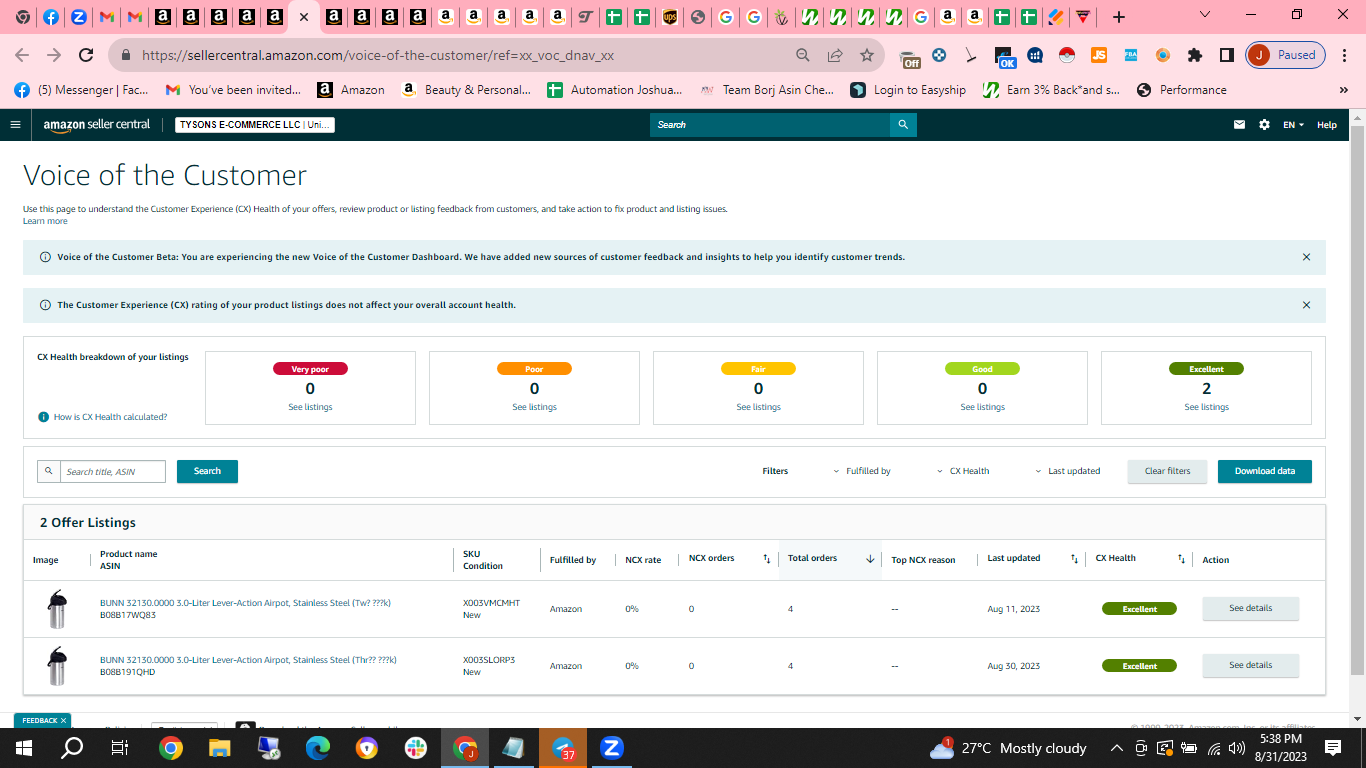Click the product thumbnail for SKU X003VMCMHT
Viewport: 1366px width, 768px height.
57,609
